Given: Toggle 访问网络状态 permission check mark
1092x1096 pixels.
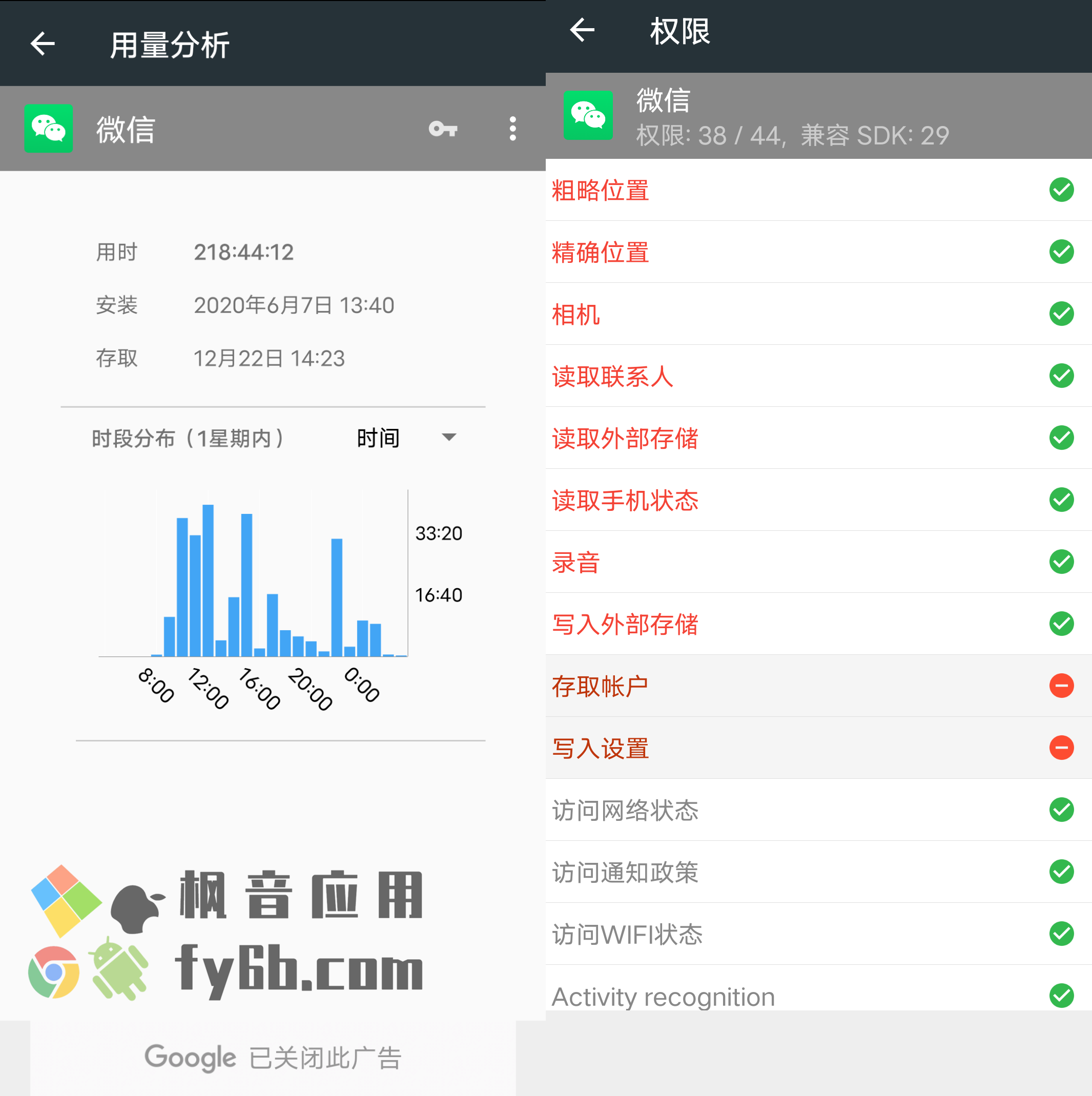Looking at the screenshot, I should (x=1061, y=810).
